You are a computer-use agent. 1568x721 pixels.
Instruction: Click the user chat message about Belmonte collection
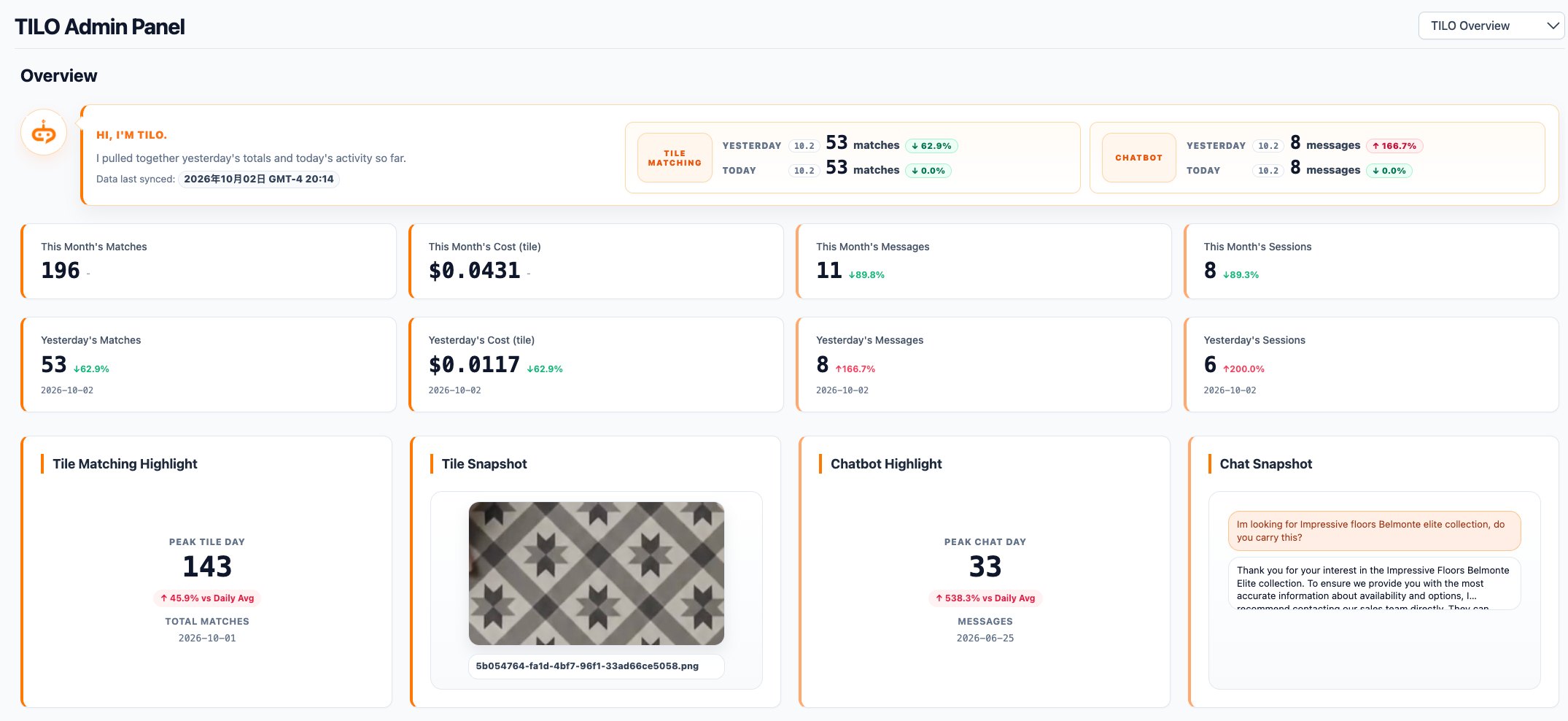(x=1374, y=531)
